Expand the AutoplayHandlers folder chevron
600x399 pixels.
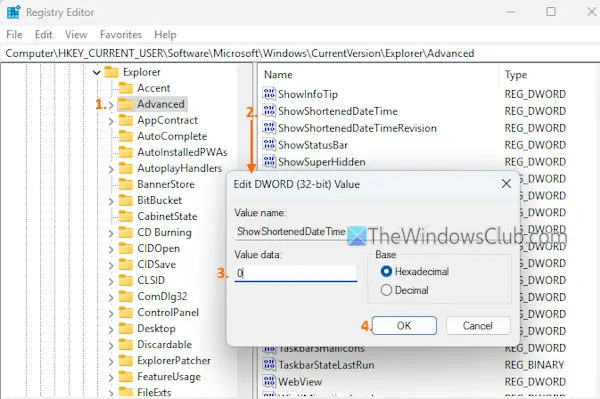click(111, 169)
